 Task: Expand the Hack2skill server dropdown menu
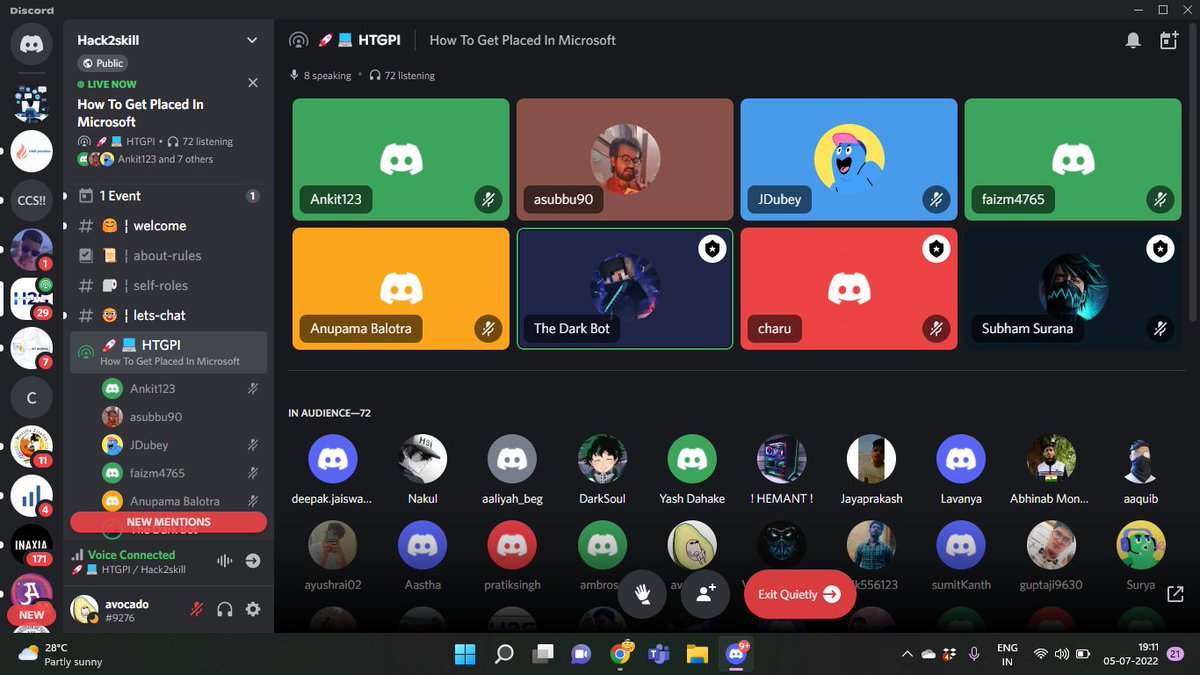click(252, 40)
